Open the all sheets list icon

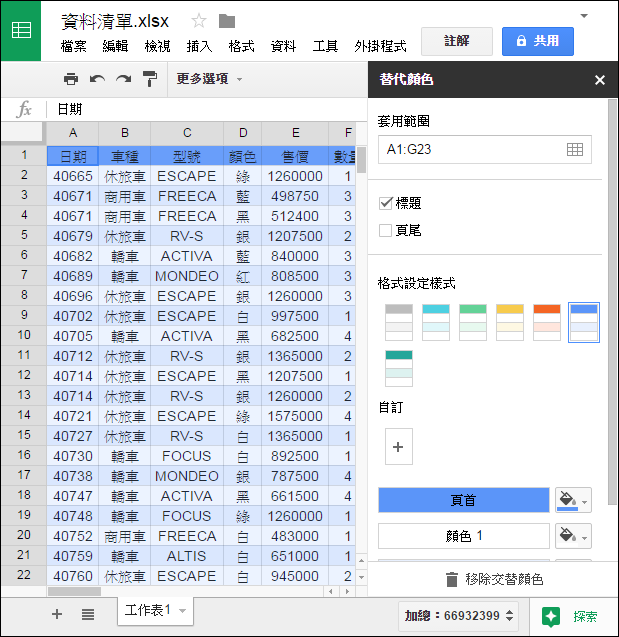[x=88, y=614]
